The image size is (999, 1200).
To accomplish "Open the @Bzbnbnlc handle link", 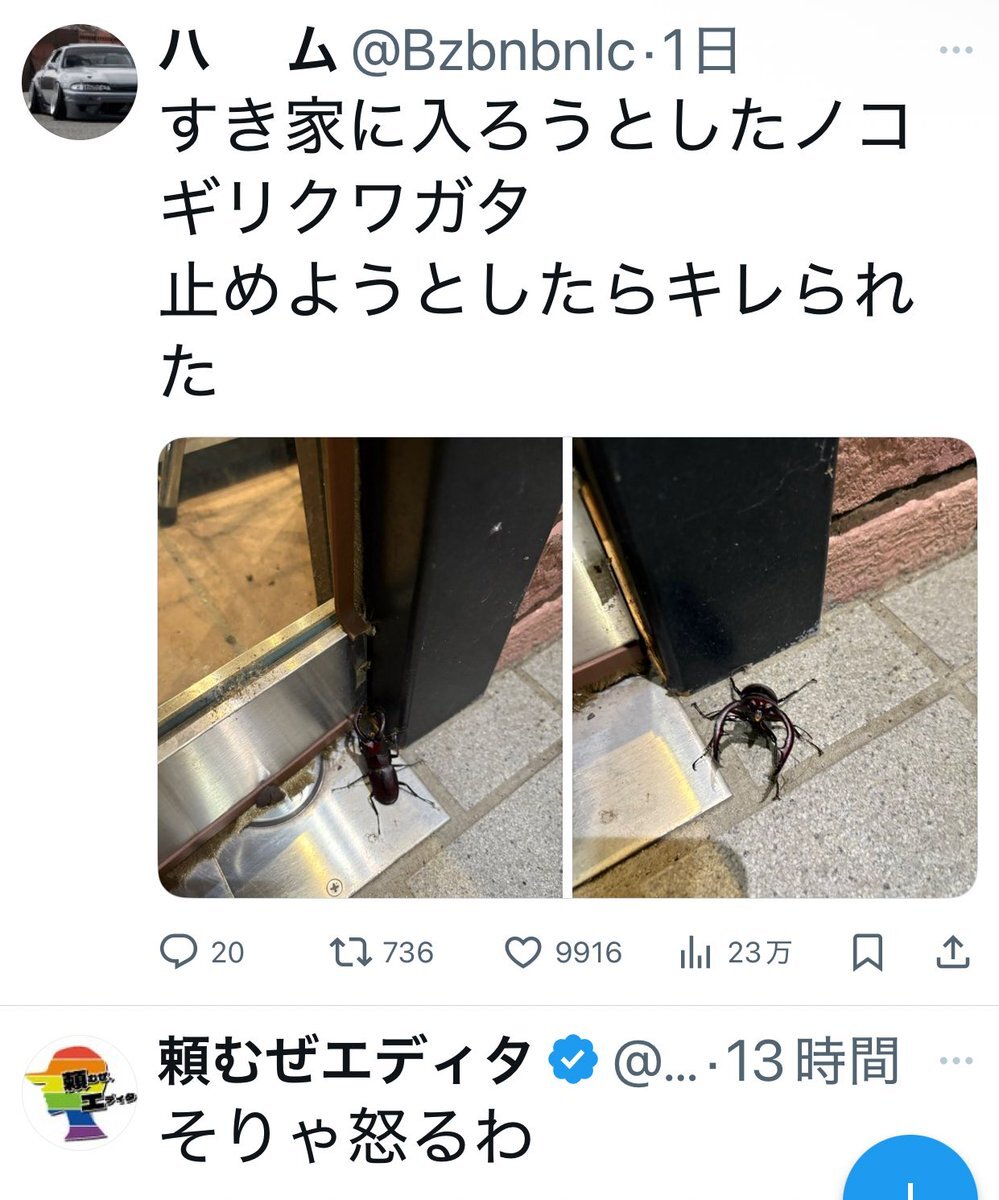I will tap(493, 54).
